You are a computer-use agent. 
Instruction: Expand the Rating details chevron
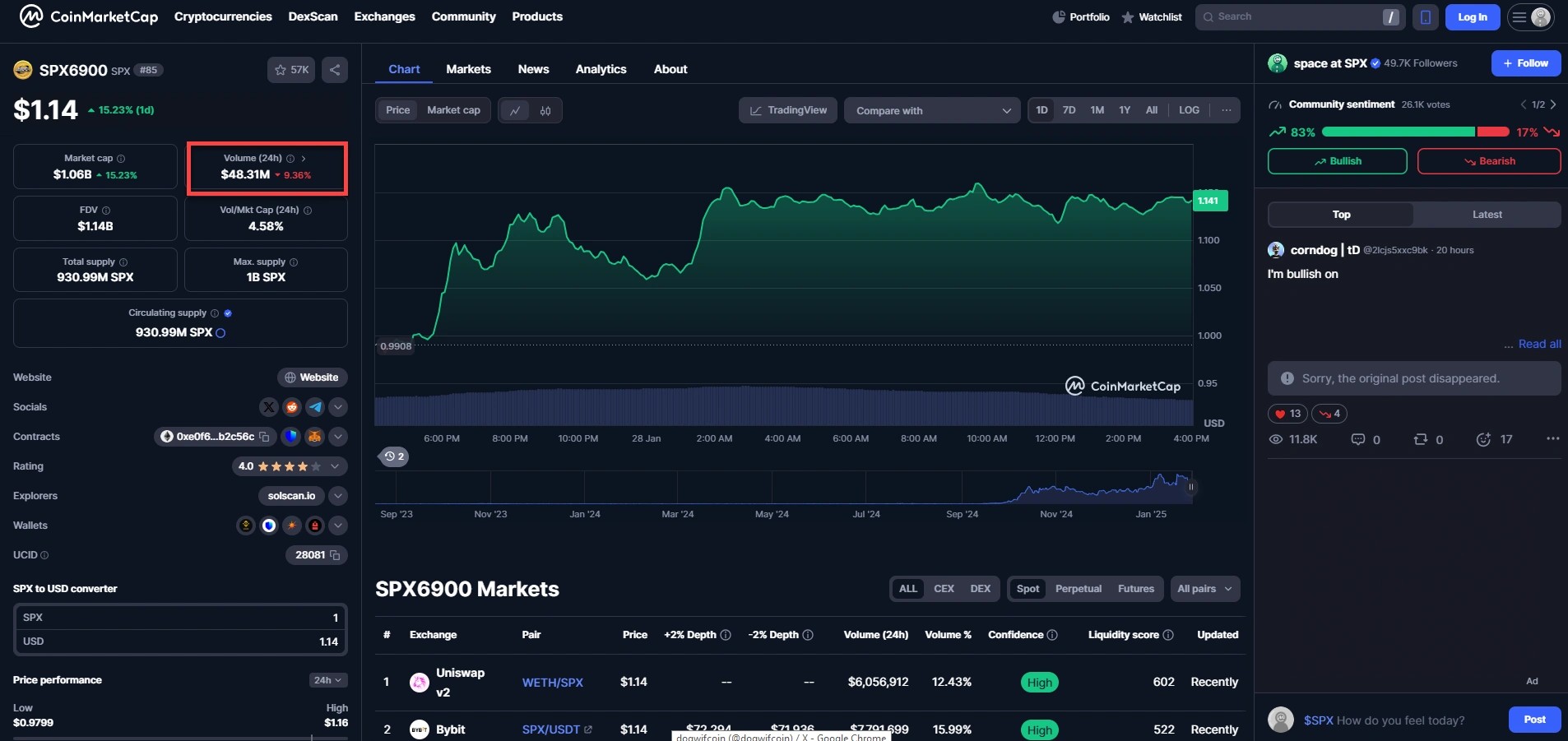(x=335, y=466)
